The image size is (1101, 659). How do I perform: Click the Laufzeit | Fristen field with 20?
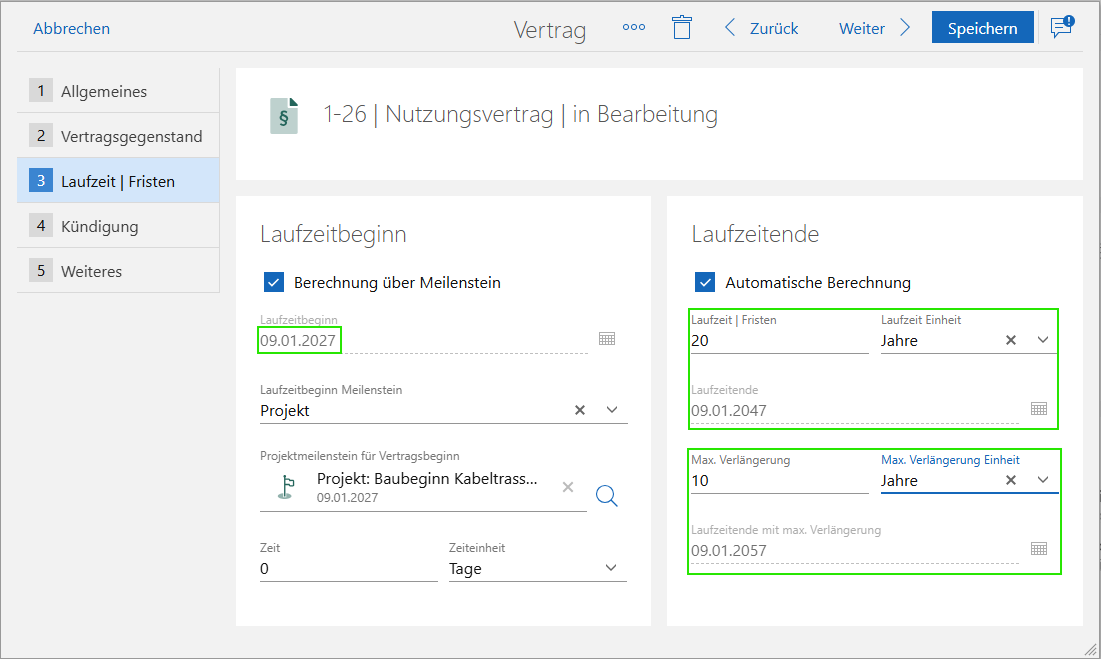779,341
